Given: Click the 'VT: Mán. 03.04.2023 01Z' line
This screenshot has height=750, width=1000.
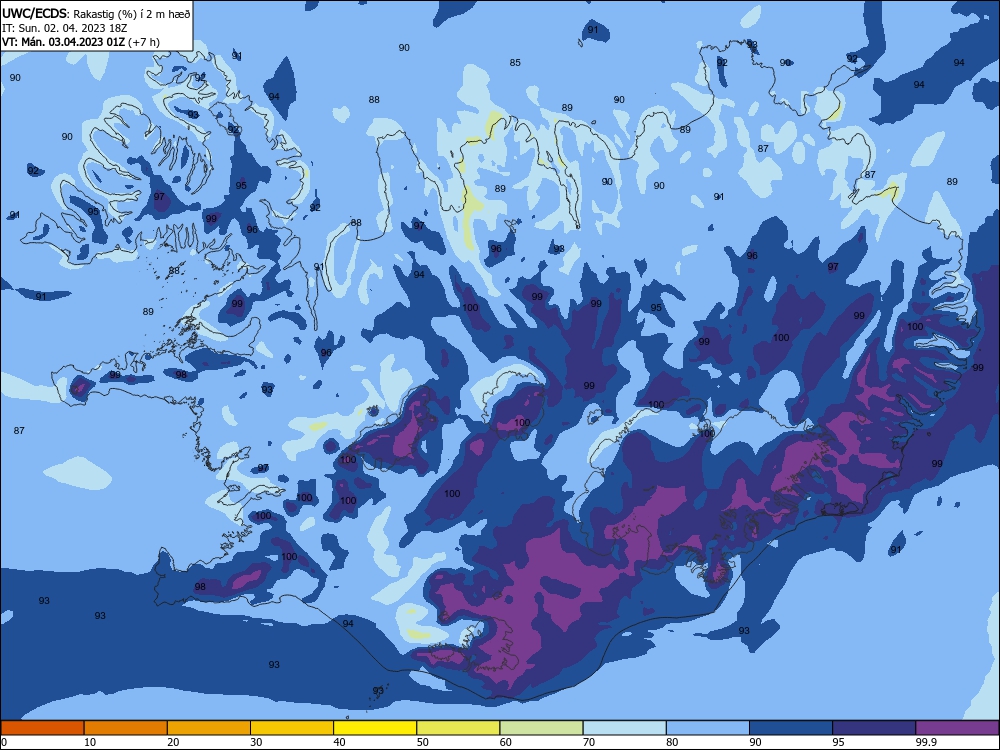Looking at the screenshot, I should [63, 42].
